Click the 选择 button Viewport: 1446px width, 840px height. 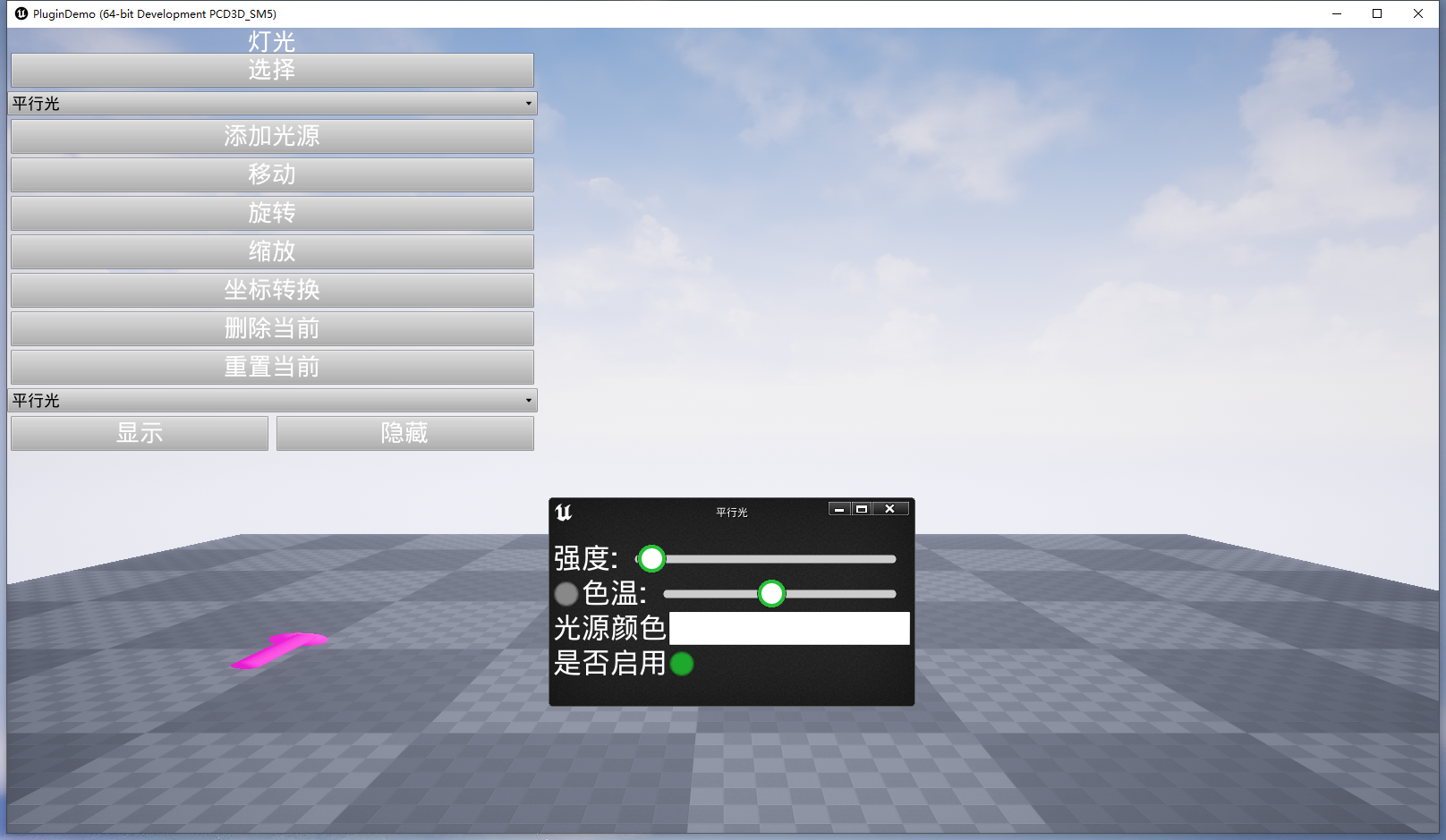272,71
